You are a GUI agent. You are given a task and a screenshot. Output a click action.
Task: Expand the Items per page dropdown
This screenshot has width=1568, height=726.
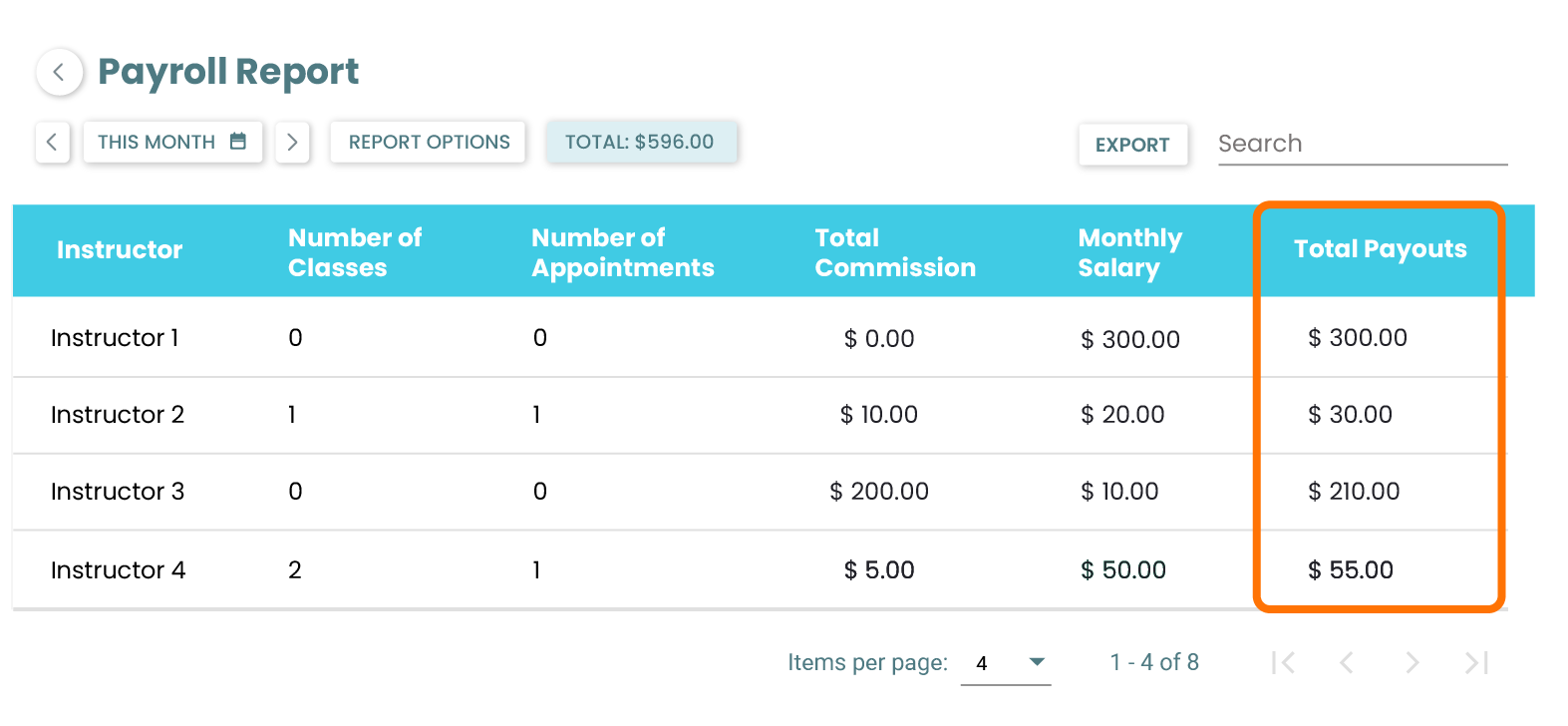1006,663
